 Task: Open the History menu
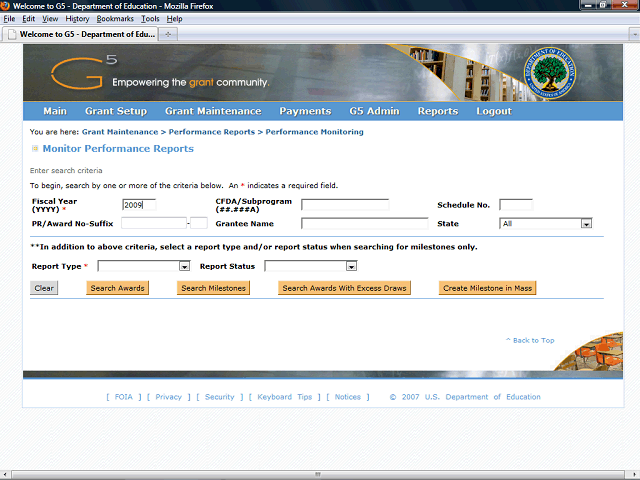coord(77,19)
